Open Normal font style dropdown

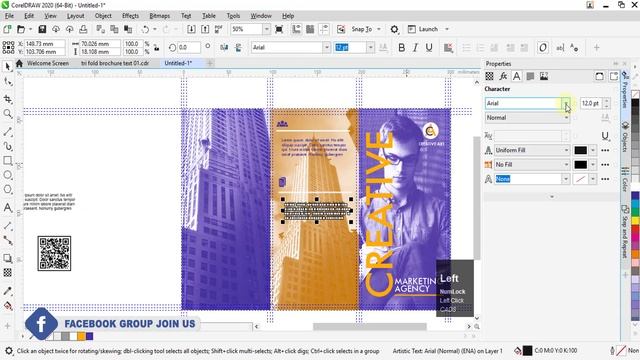(566, 118)
